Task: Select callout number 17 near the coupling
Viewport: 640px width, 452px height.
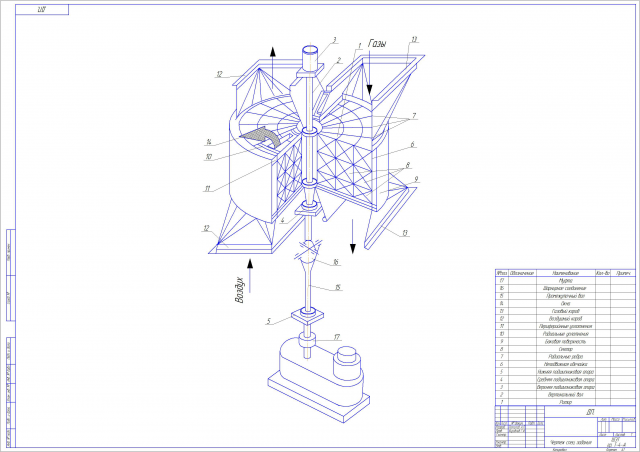Action: pyautogui.click(x=337, y=337)
